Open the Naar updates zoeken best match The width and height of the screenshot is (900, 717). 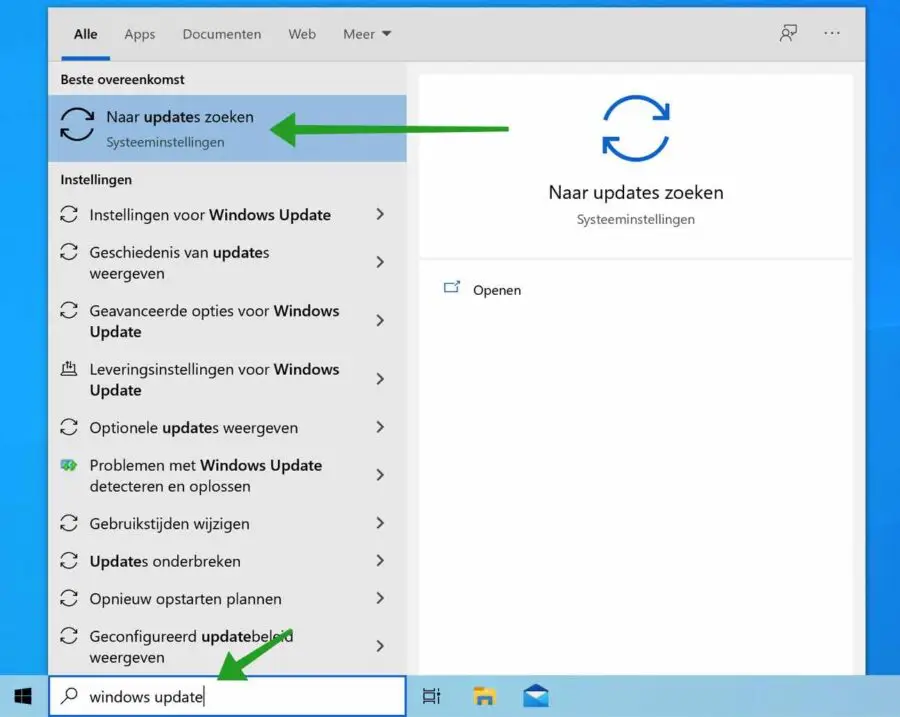point(227,128)
